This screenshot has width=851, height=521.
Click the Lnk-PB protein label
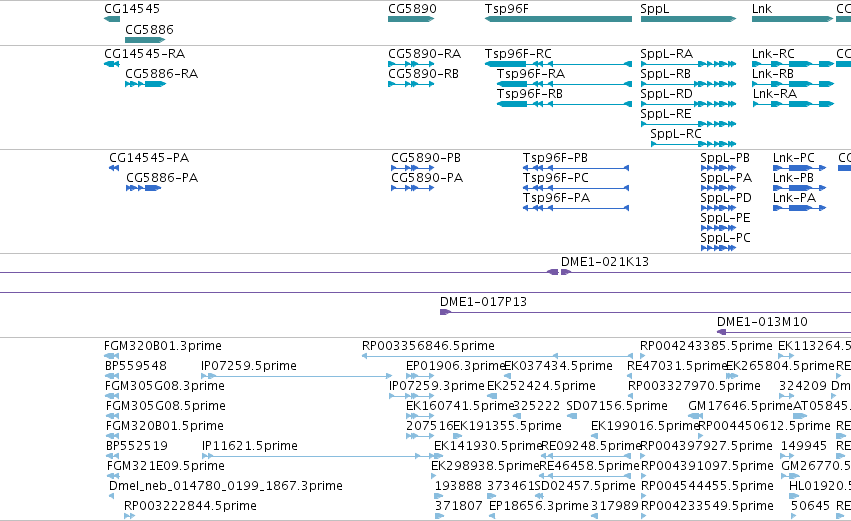[x=793, y=178]
